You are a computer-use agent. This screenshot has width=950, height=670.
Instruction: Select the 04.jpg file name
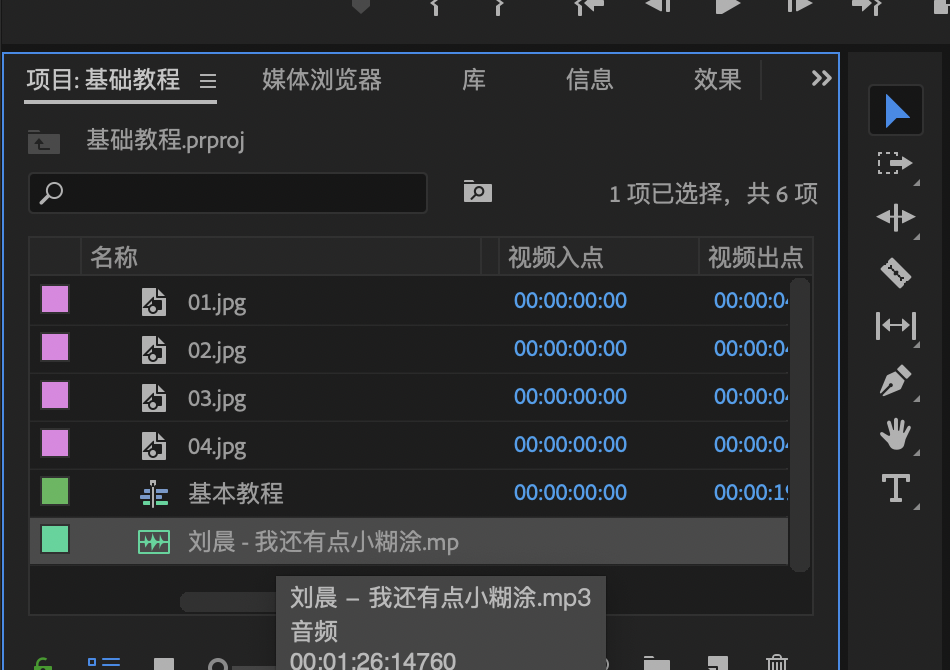click(217, 446)
